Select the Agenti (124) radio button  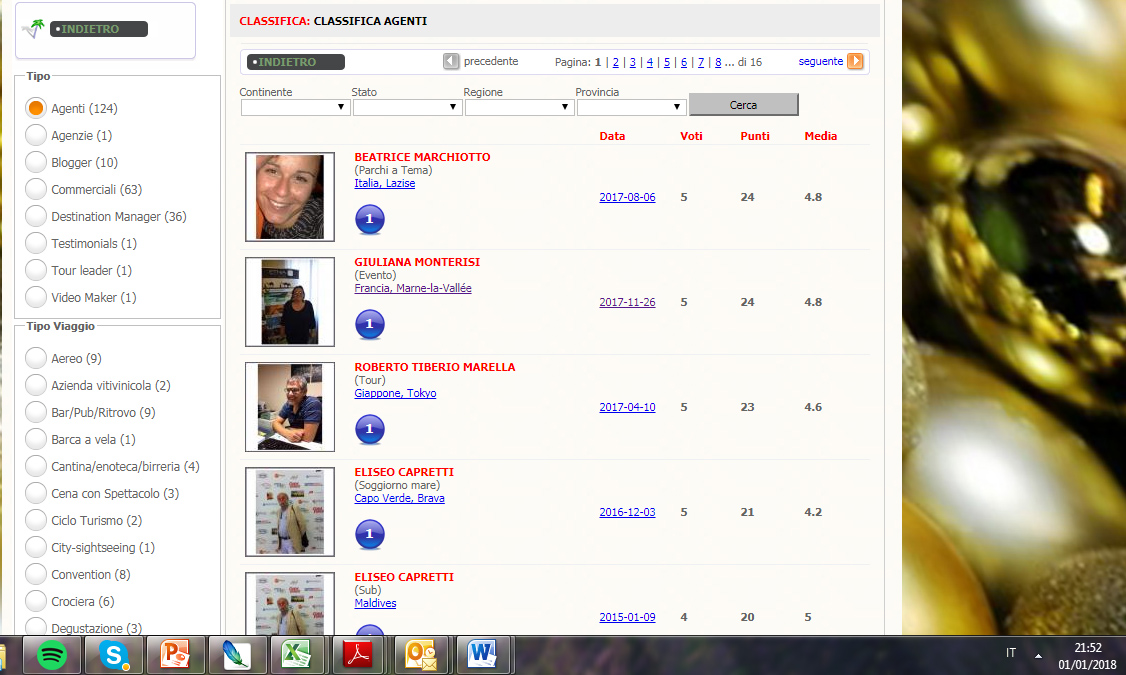[35, 108]
